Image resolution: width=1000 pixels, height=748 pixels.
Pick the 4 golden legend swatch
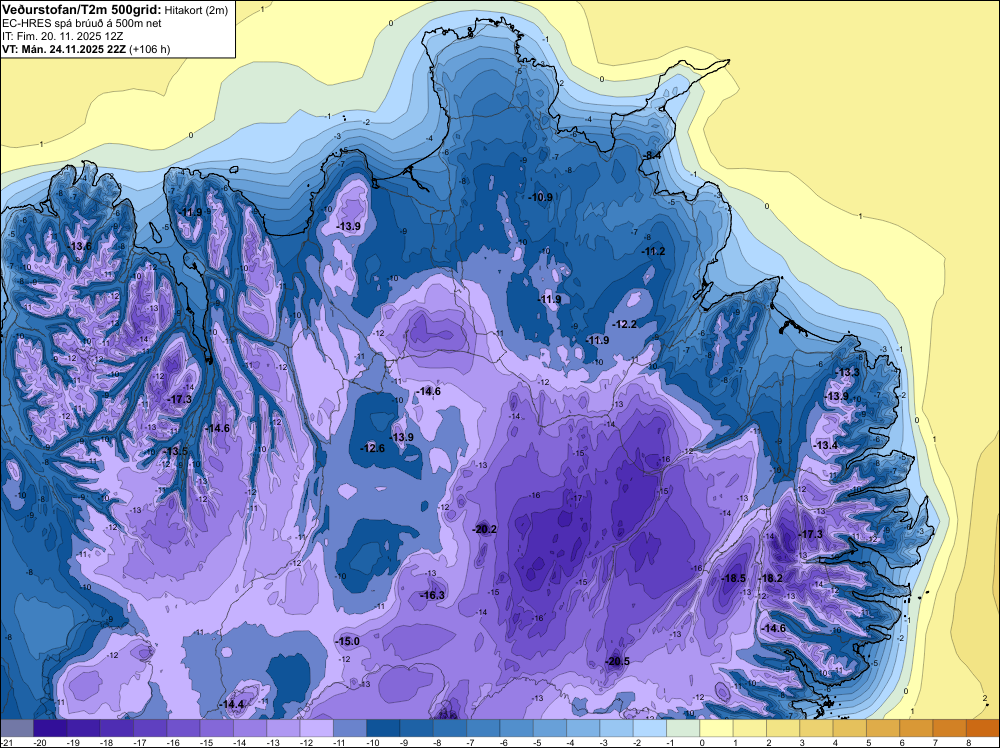pos(849,728)
